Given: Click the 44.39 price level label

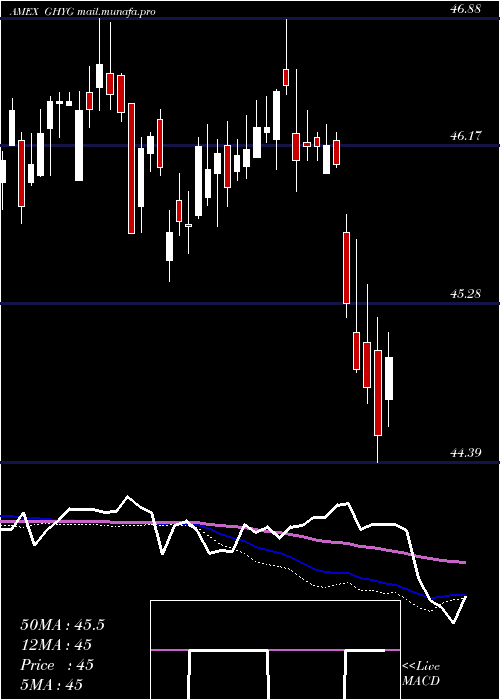Looking at the screenshot, I should coord(466,453).
